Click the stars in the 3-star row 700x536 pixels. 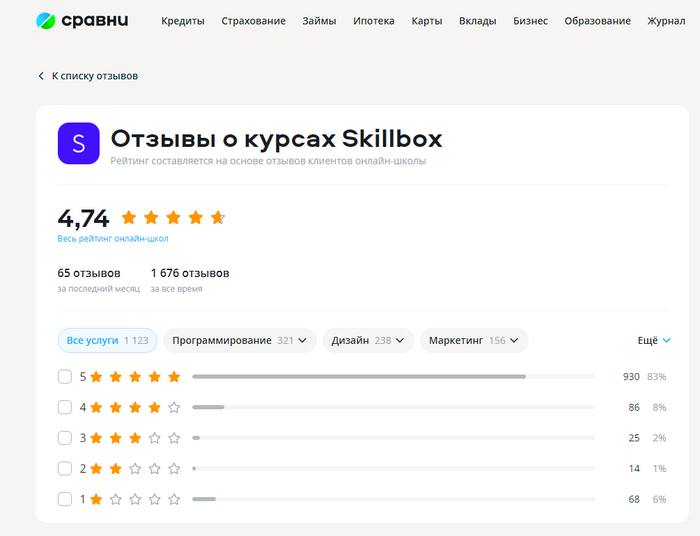coord(135,438)
